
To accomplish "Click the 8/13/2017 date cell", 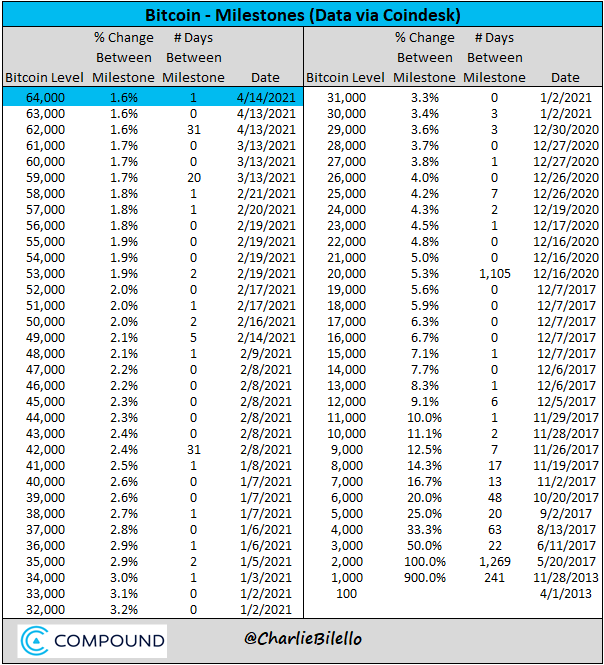I will click(x=566, y=530).
